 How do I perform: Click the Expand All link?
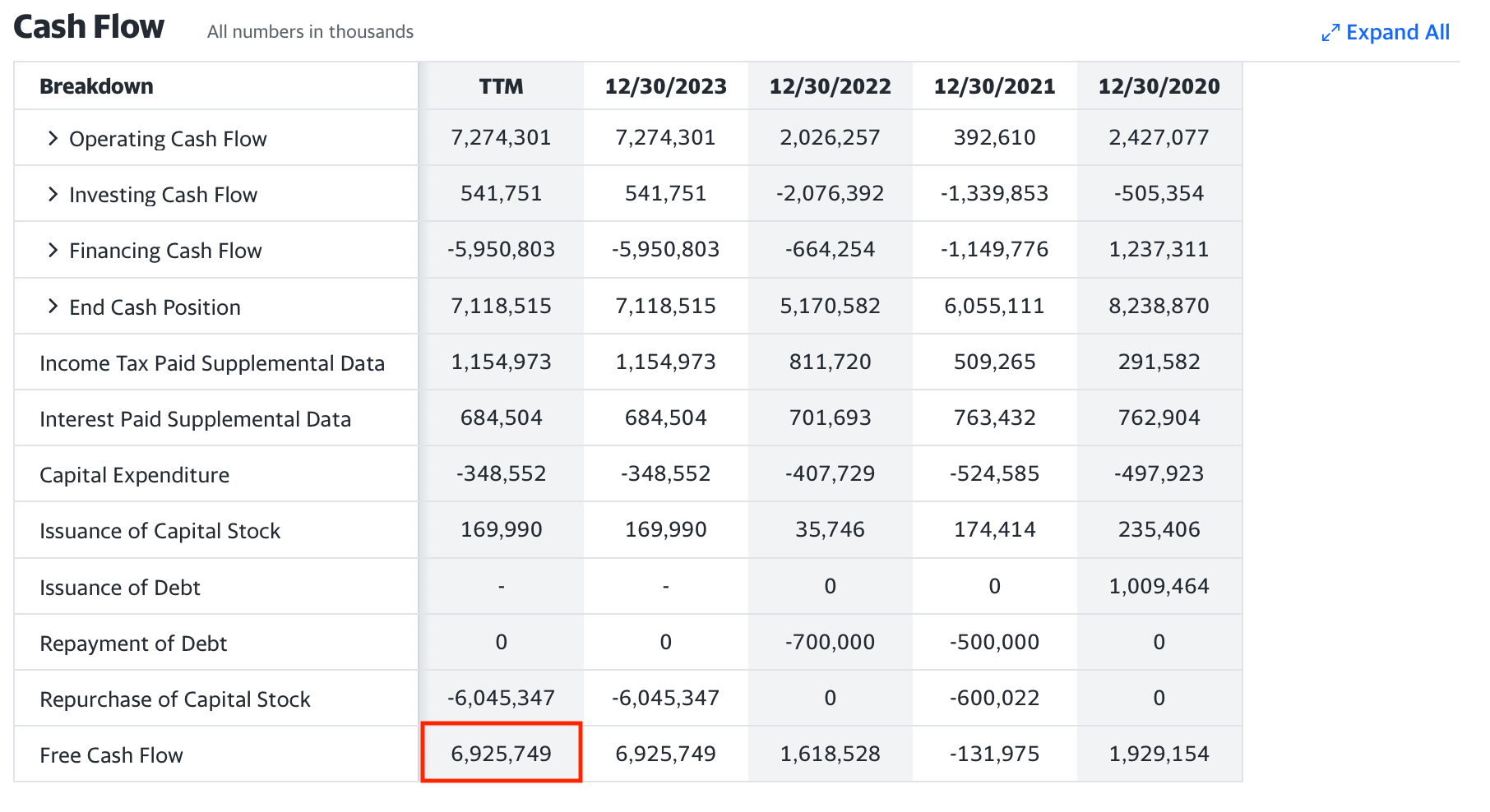(x=1386, y=32)
